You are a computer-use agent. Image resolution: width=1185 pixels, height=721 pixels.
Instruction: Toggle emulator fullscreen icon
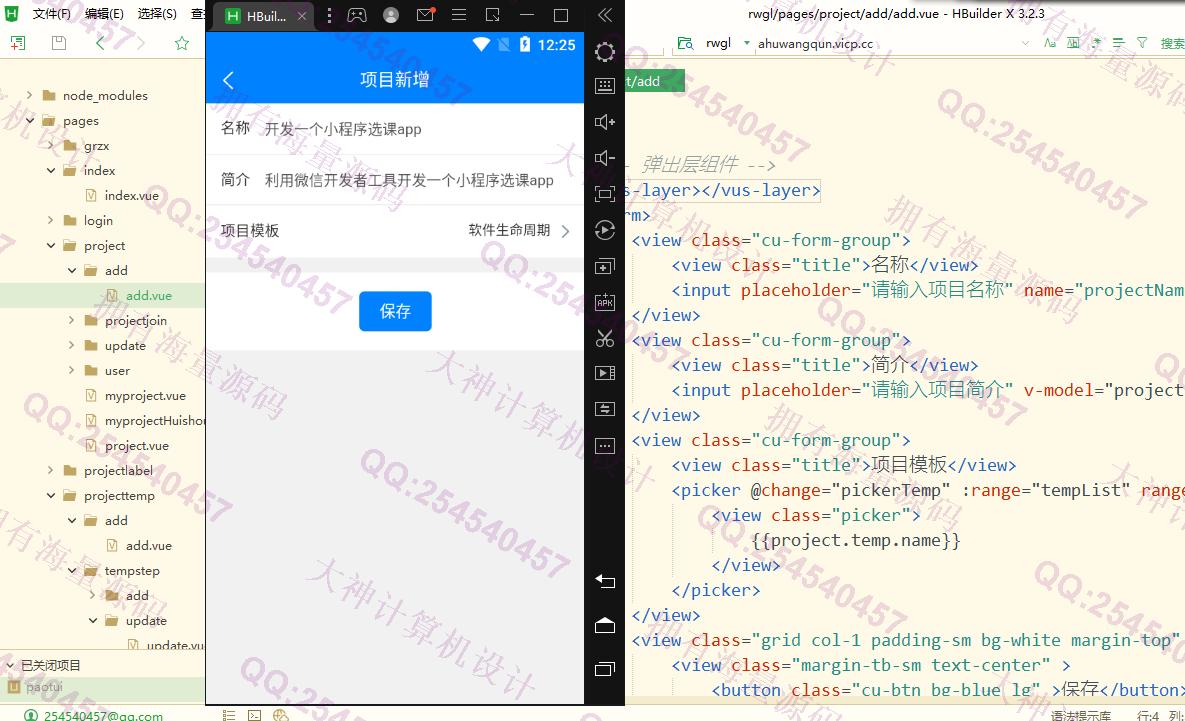605,194
